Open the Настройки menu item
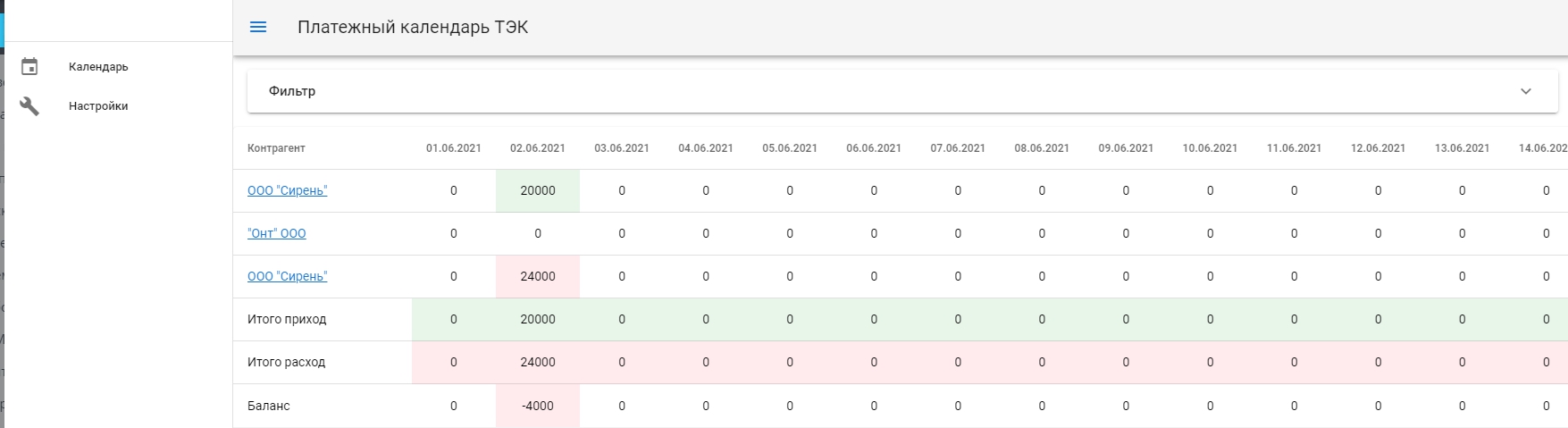Viewport: 1568px width, 428px height. pos(98,106)
